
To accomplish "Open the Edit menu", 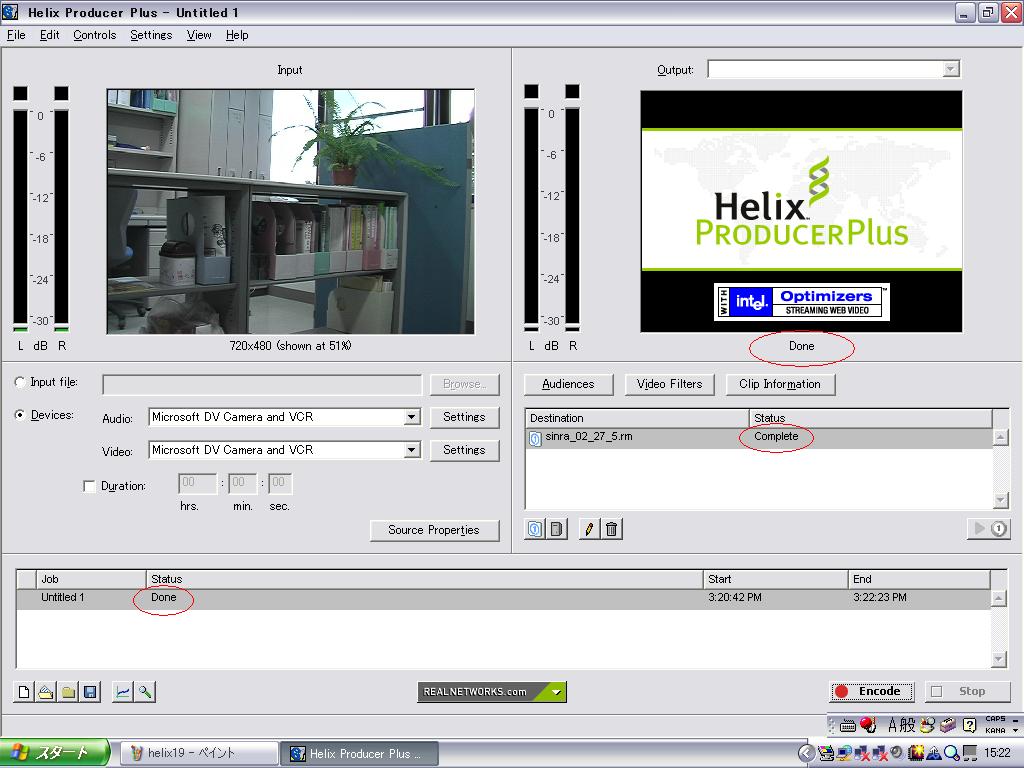I will (x=50, y=35).
